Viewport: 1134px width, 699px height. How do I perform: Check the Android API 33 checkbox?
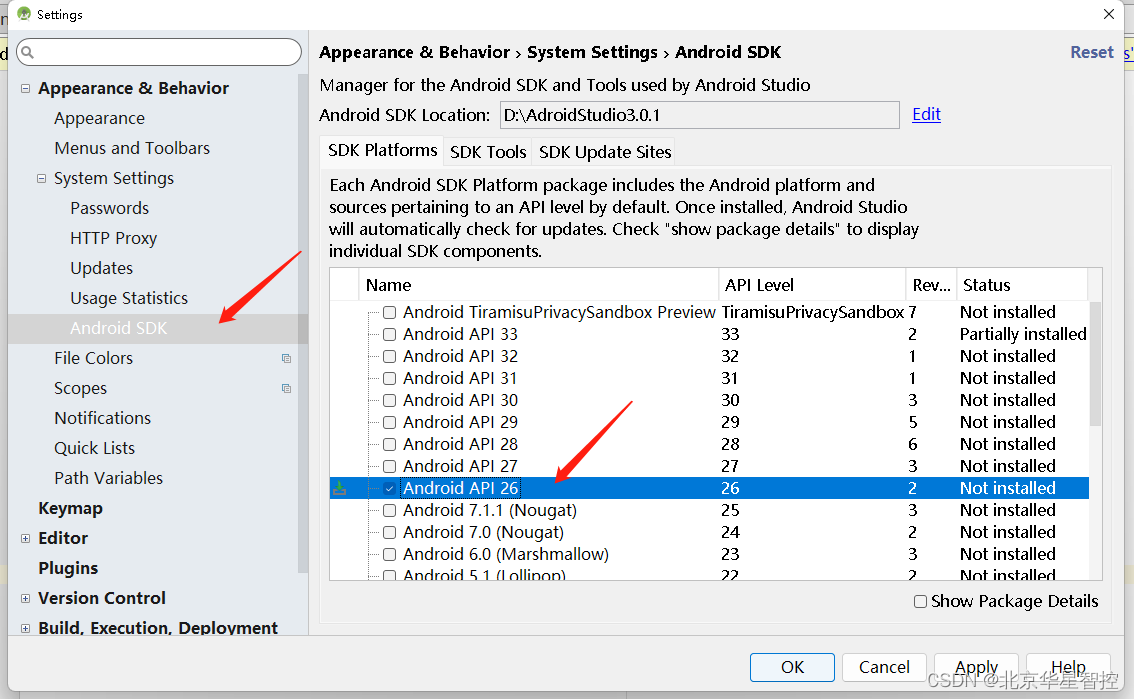(388, 334)
